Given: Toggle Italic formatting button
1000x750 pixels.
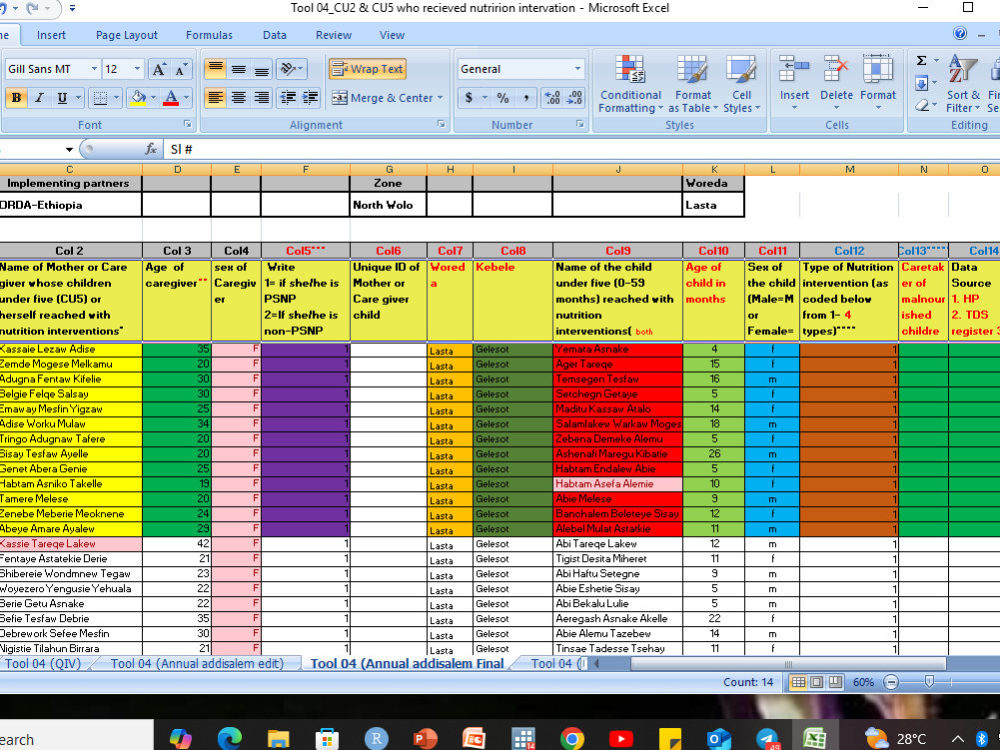Looking at the screenshot, I should click(39, 98).
